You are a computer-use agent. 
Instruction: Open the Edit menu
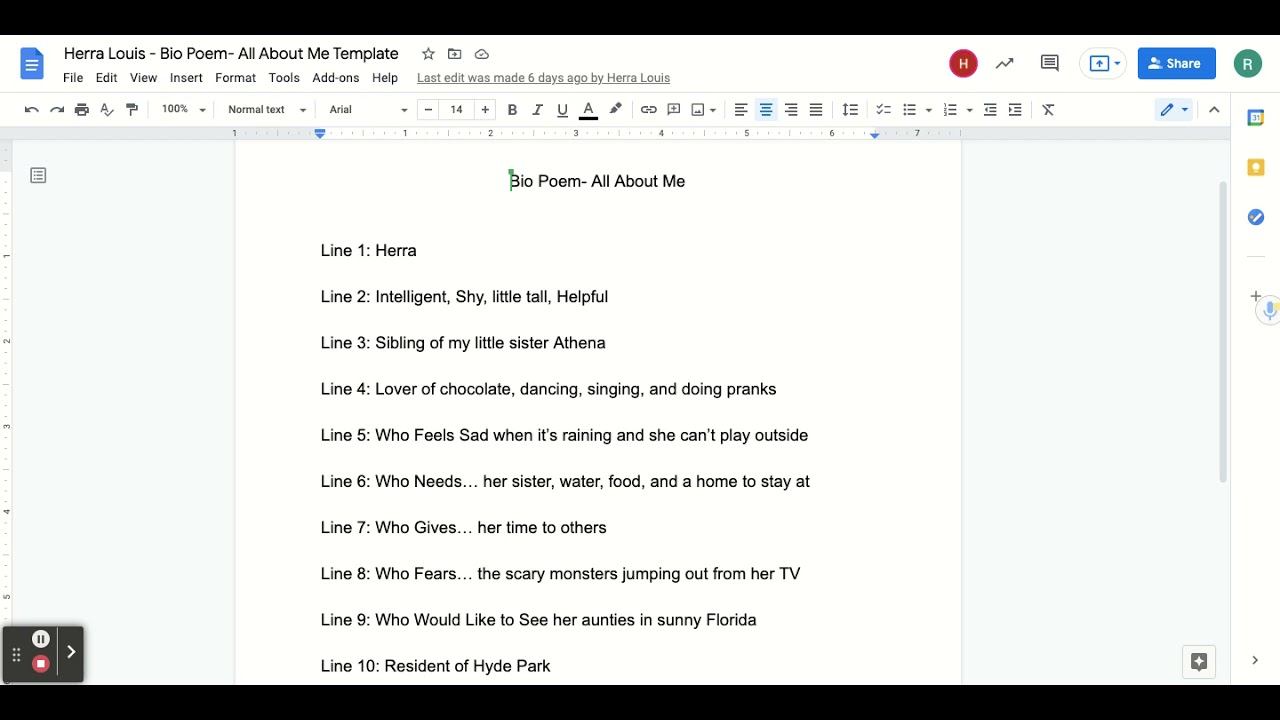[x=107, y=78]
